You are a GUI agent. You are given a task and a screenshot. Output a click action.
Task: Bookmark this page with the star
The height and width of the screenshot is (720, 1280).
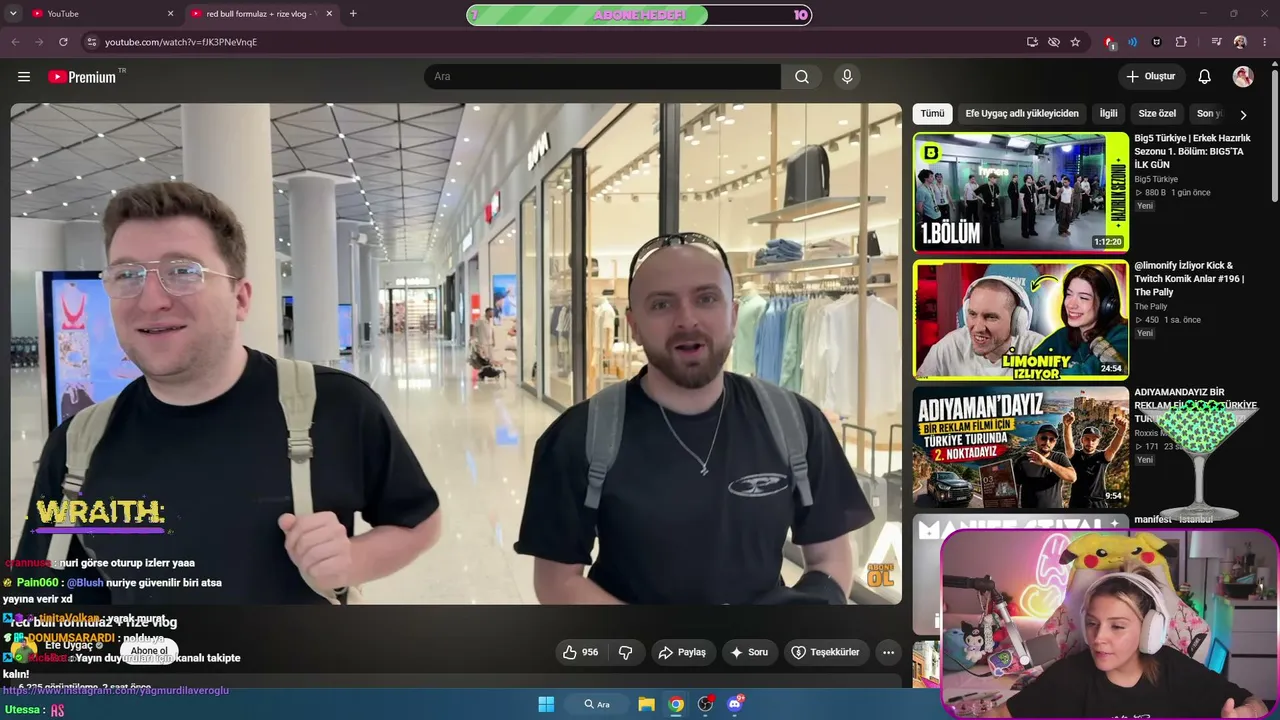pos(1075,42)
